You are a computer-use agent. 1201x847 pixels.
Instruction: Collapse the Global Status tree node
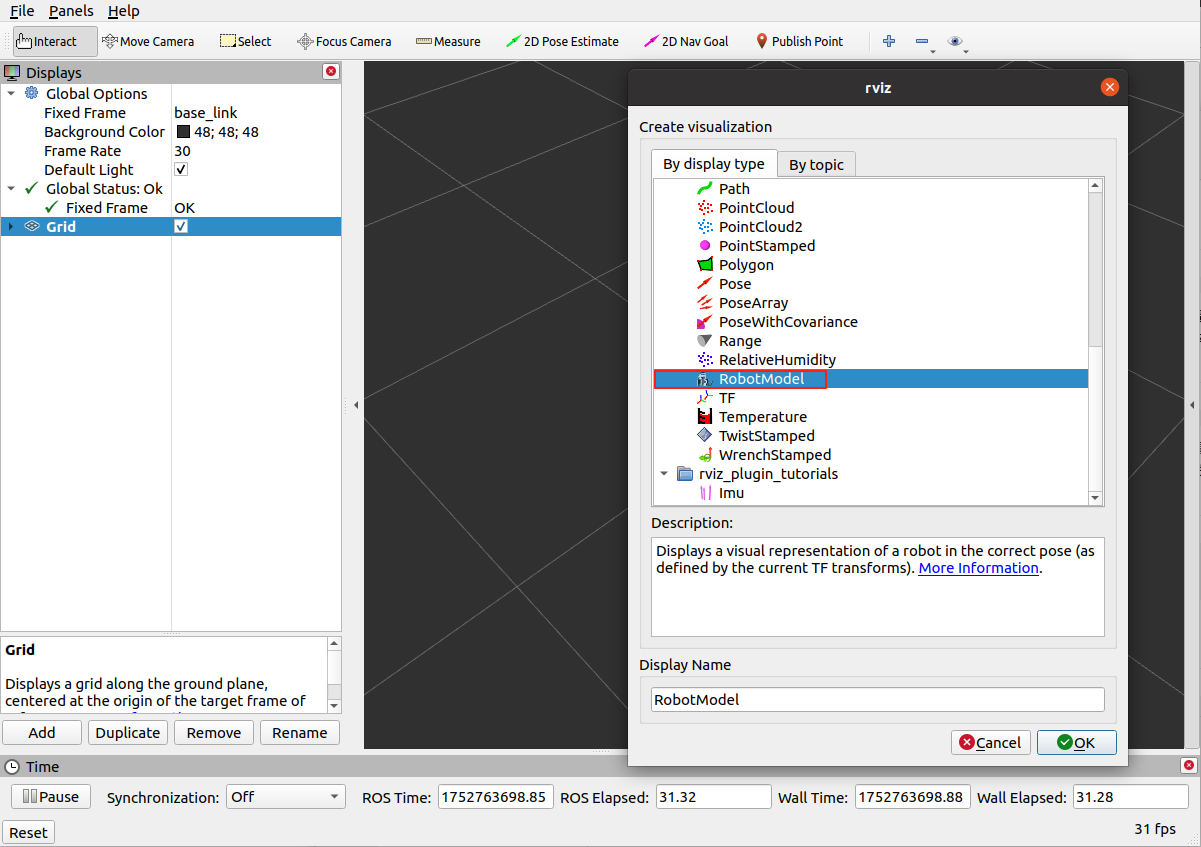11,188
